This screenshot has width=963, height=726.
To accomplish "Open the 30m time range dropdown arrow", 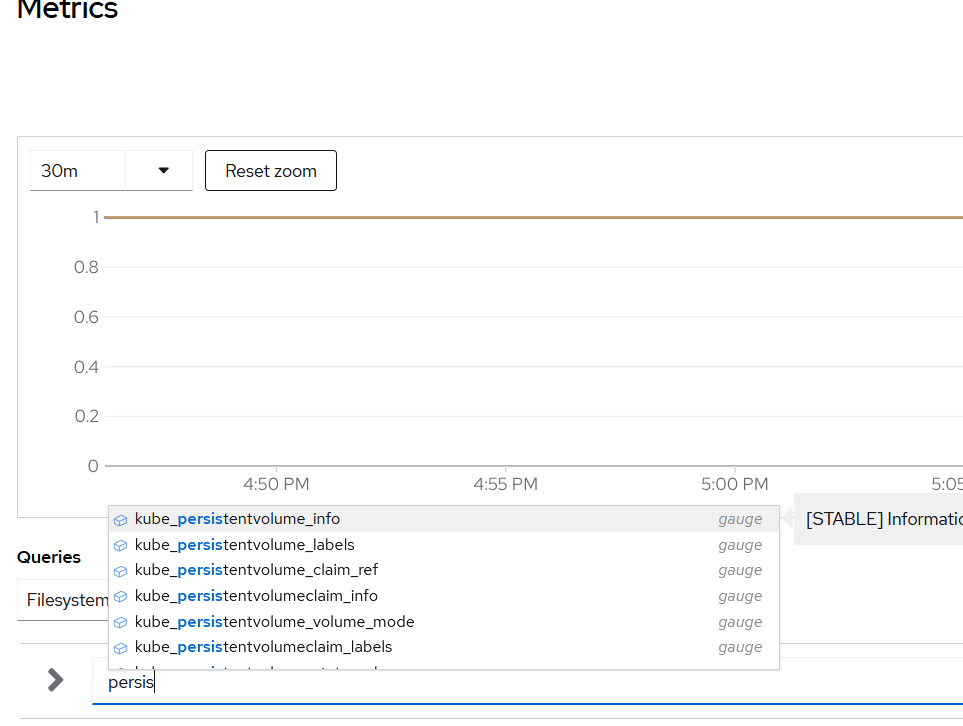I will coord(164,171).
